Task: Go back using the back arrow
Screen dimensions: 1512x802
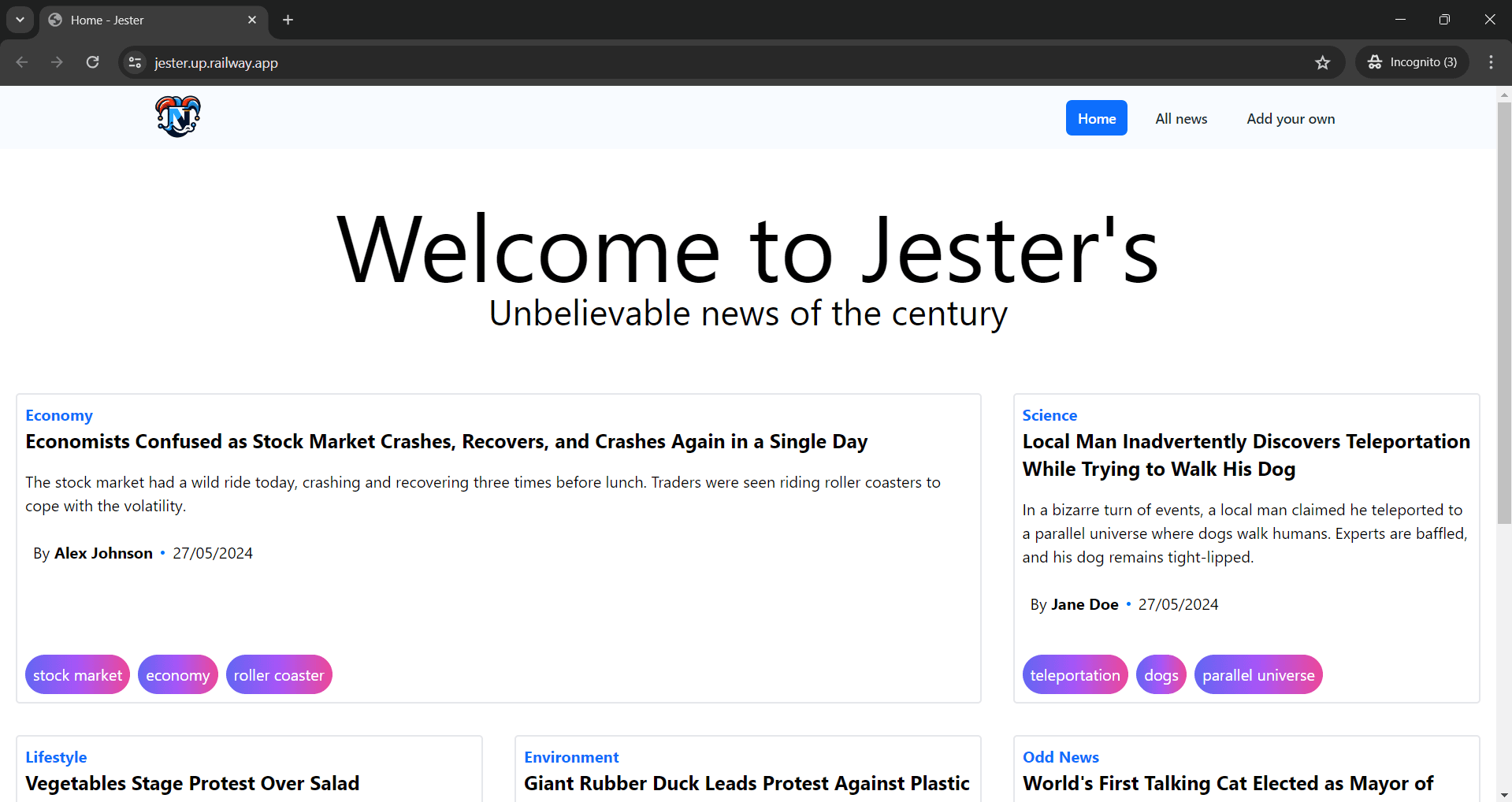Action: point(22,62)
